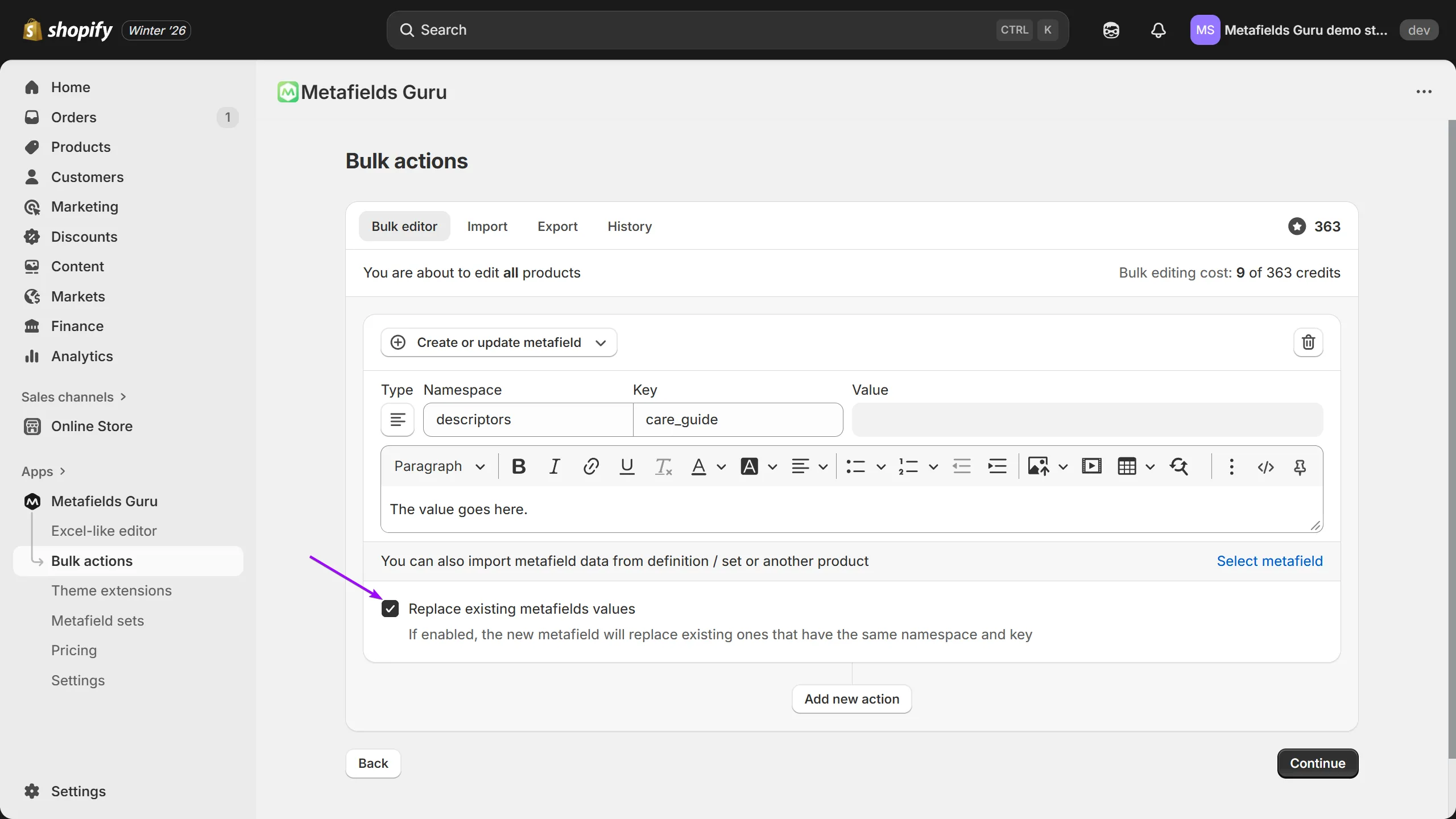Viewport: 1456px width, 819px height.
Task: Apply italic formatting
Action: coord(555,466)
